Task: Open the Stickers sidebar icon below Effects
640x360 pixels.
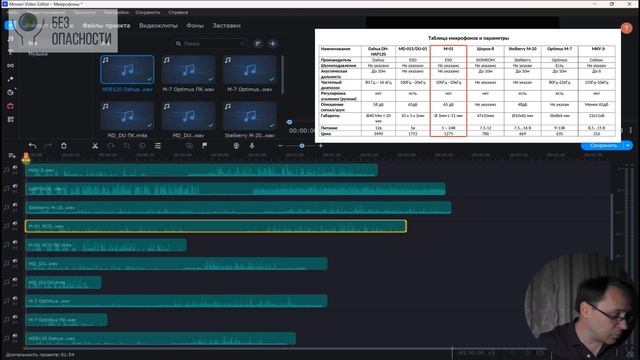Action: [11, 92]
